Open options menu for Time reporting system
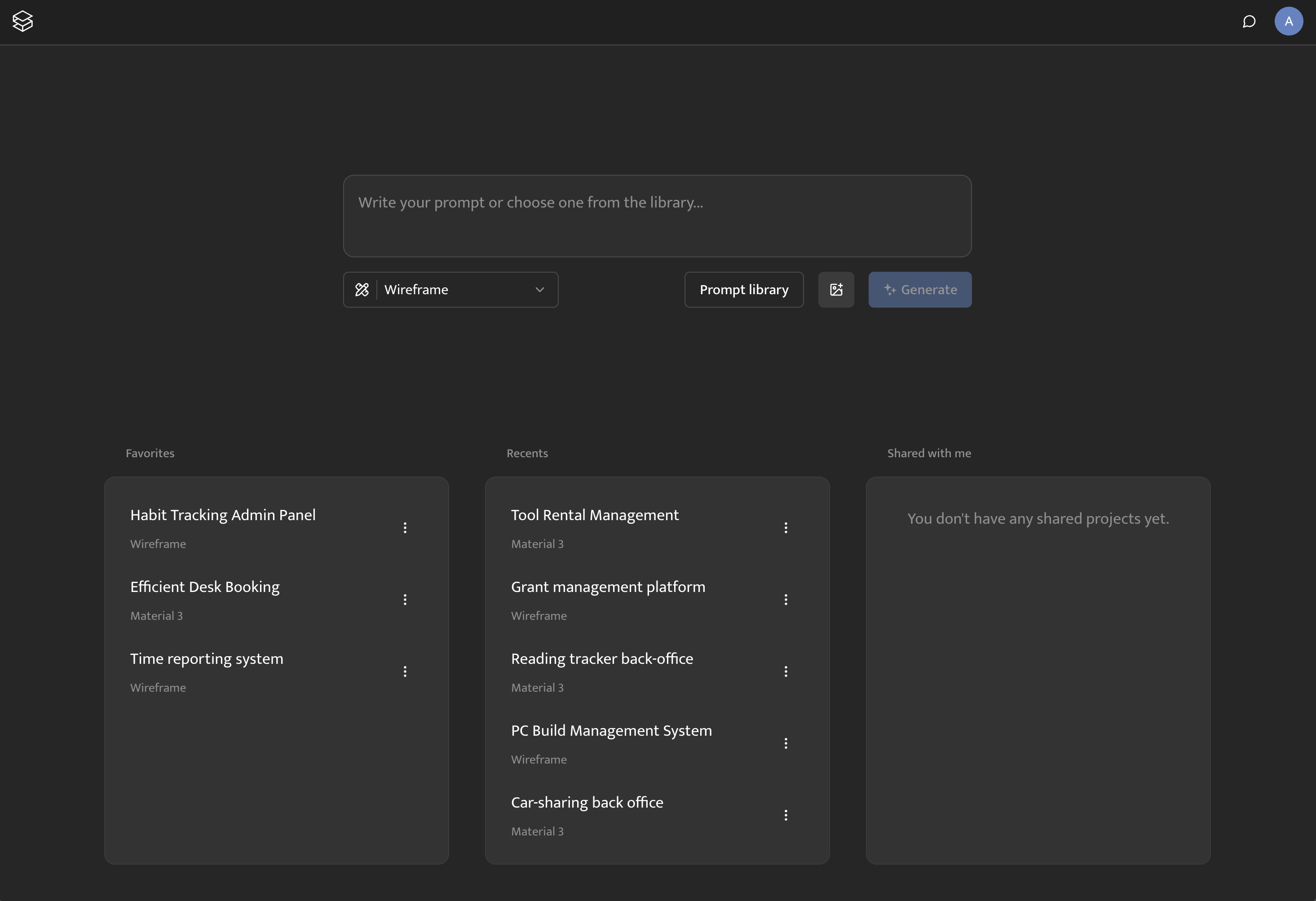Screen dimensions: 1316x901 click(x=406, y=671)
